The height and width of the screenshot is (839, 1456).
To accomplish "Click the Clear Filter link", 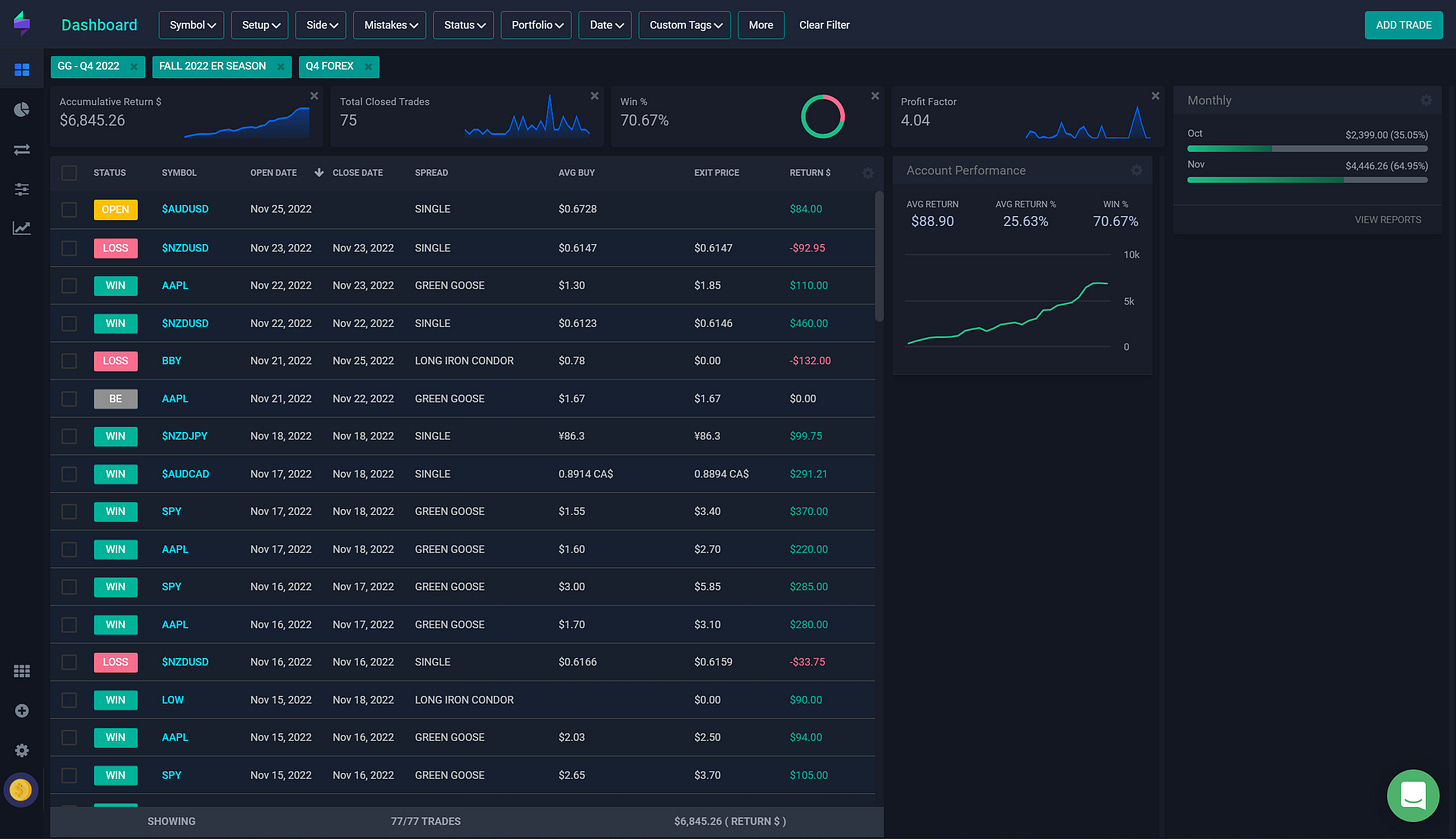I will 824,25.
